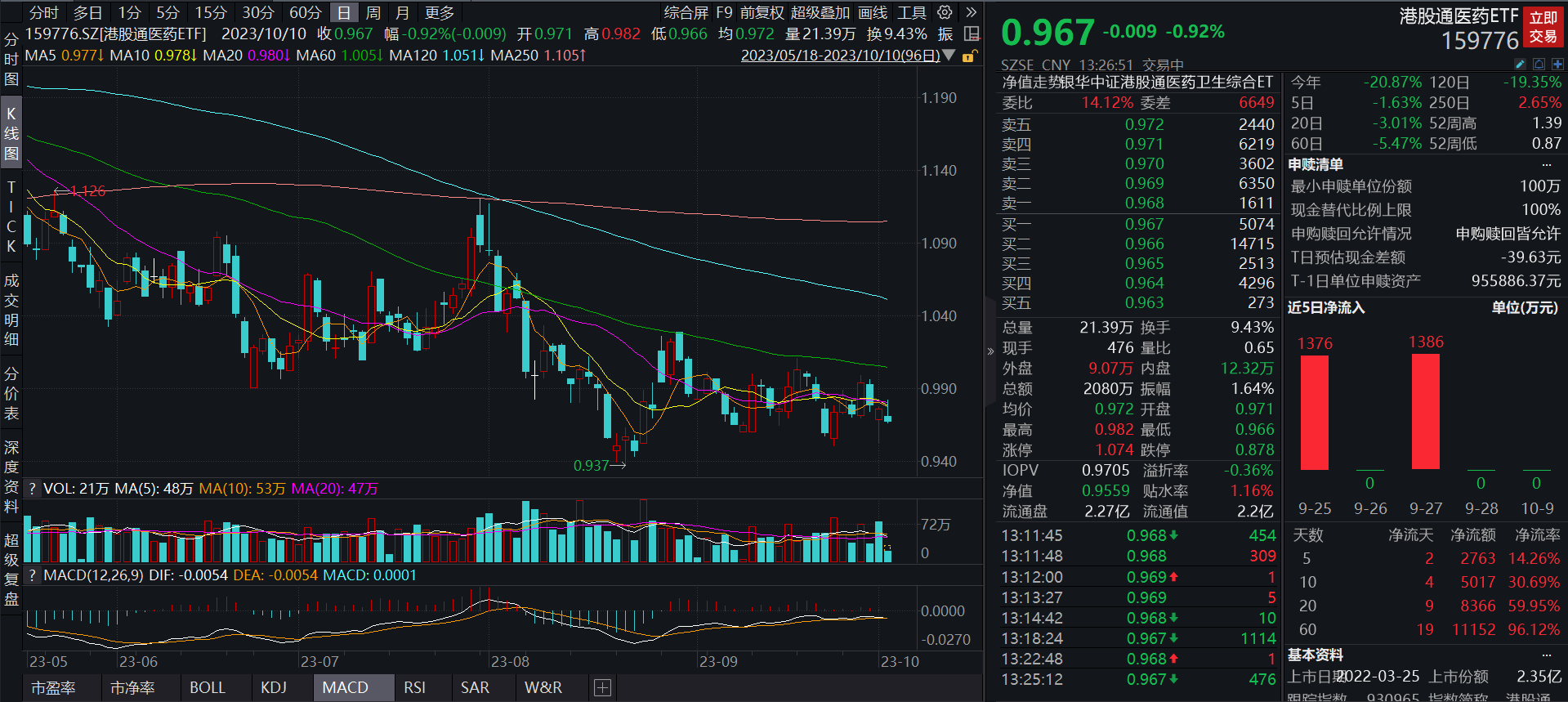The height and width of the screenshot is (702, 1568).
Task: Open the 超级复盘 side tab
Action: click(x=11, y=570)
